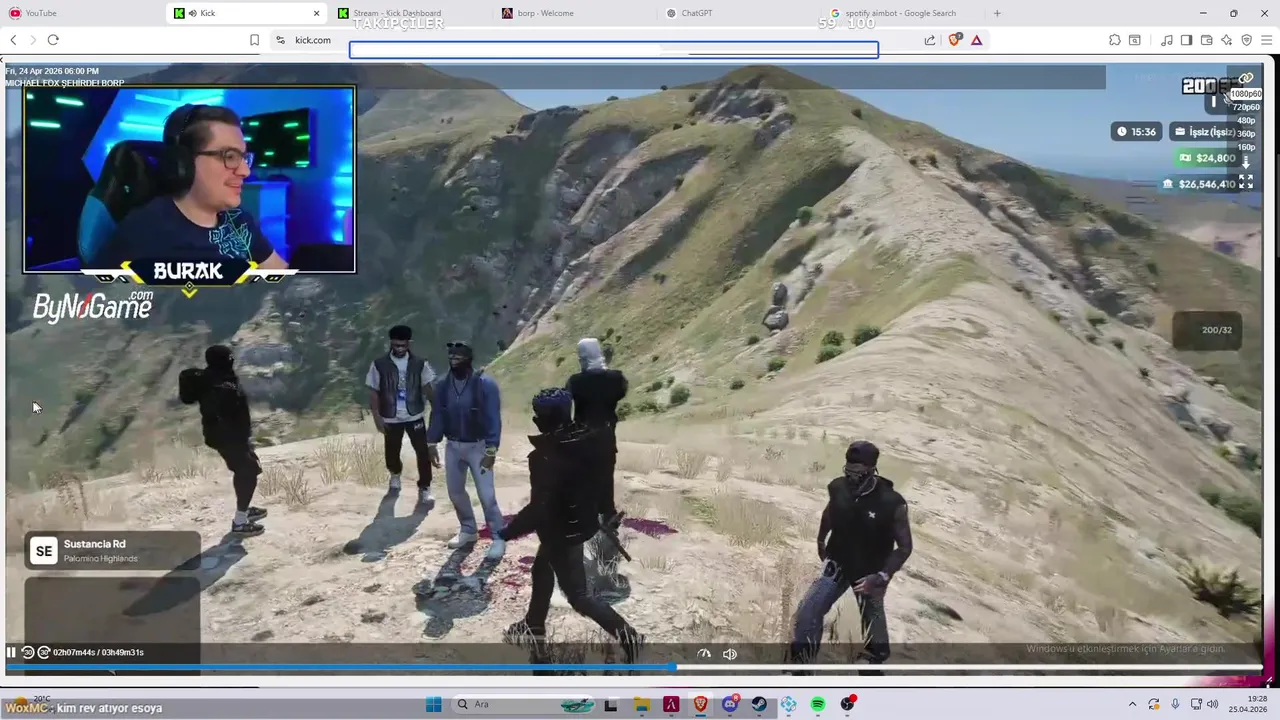The height and width of the screenshot is (720, 1280).
Task: Open spotify aimbot Google Search tab
Action: [904, 13]
